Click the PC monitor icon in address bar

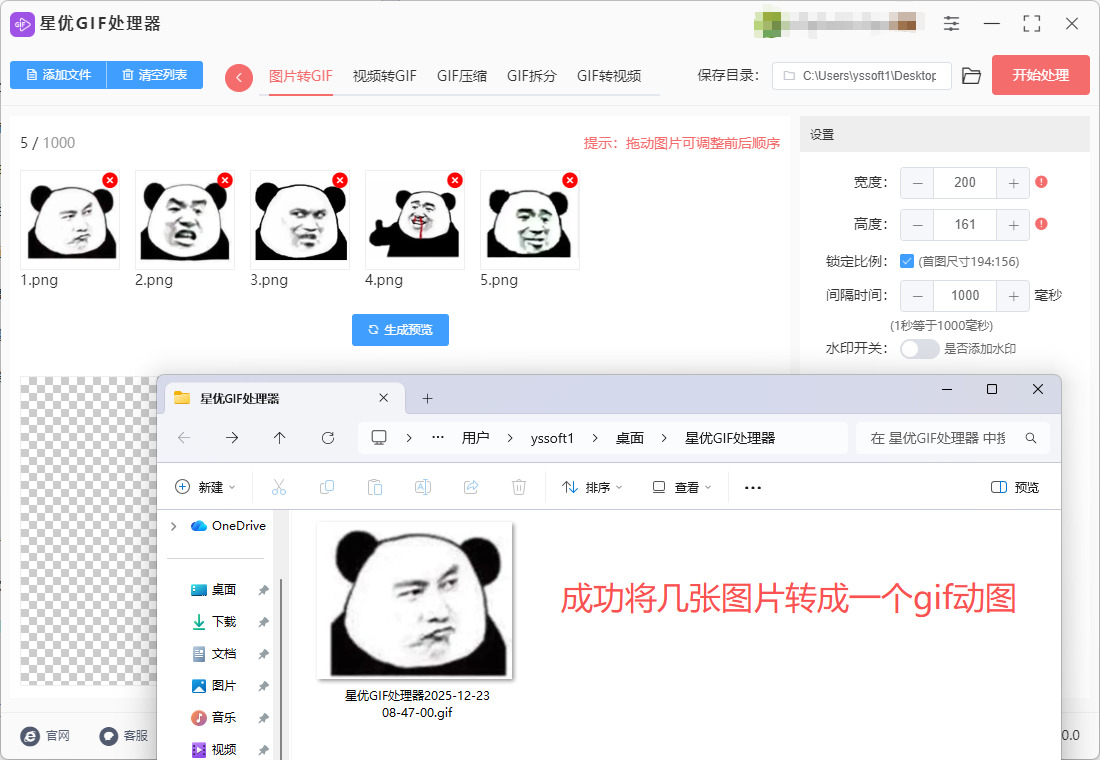(379, 438)
